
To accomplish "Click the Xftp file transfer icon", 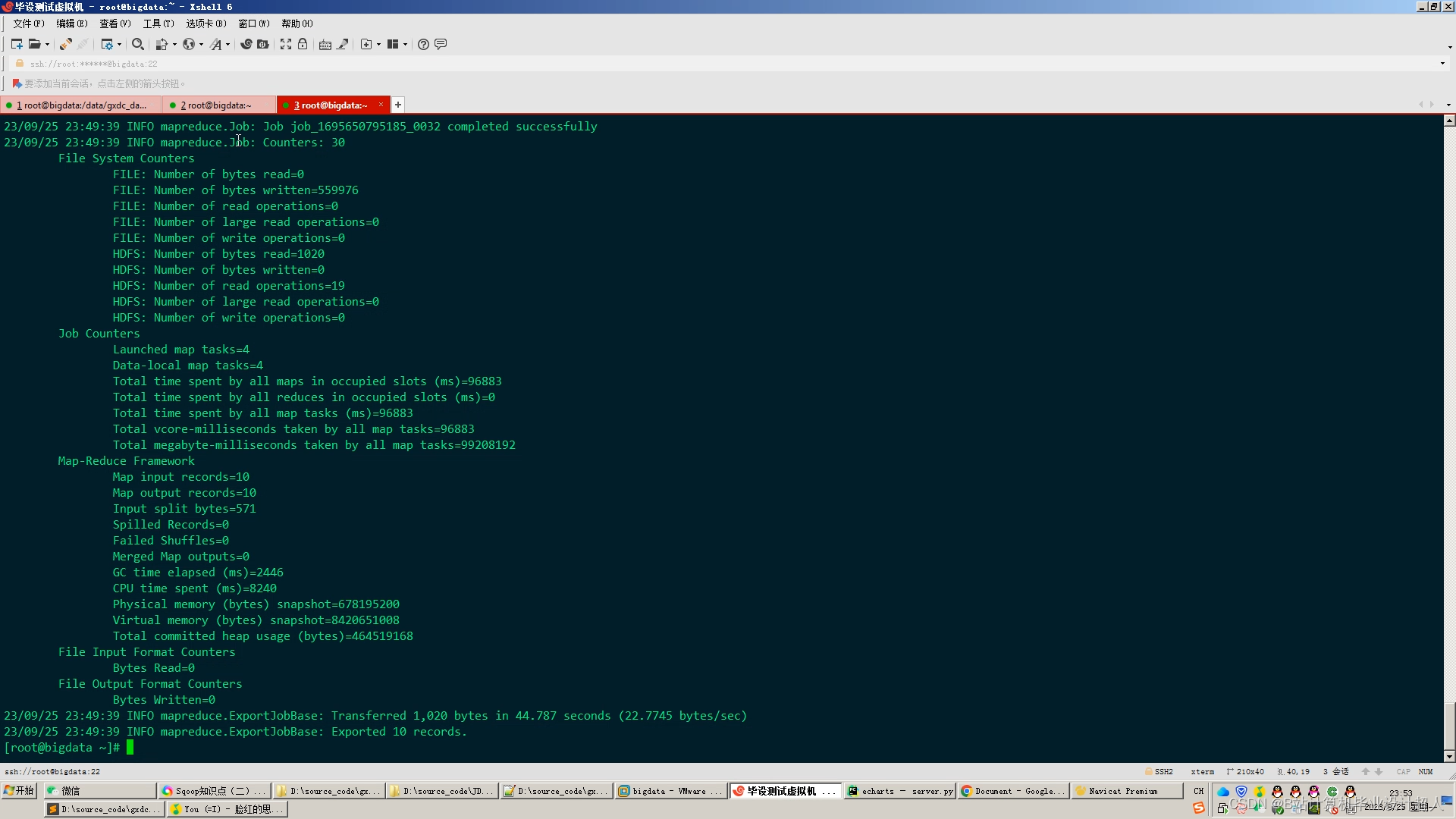I will point(262,44).
